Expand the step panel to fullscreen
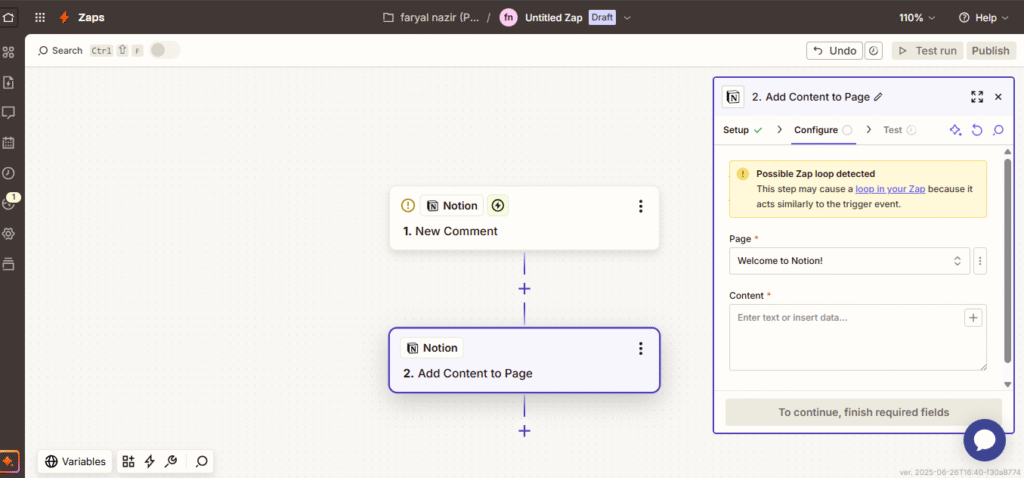This screenshot has width=1024, height=478. 977,97
